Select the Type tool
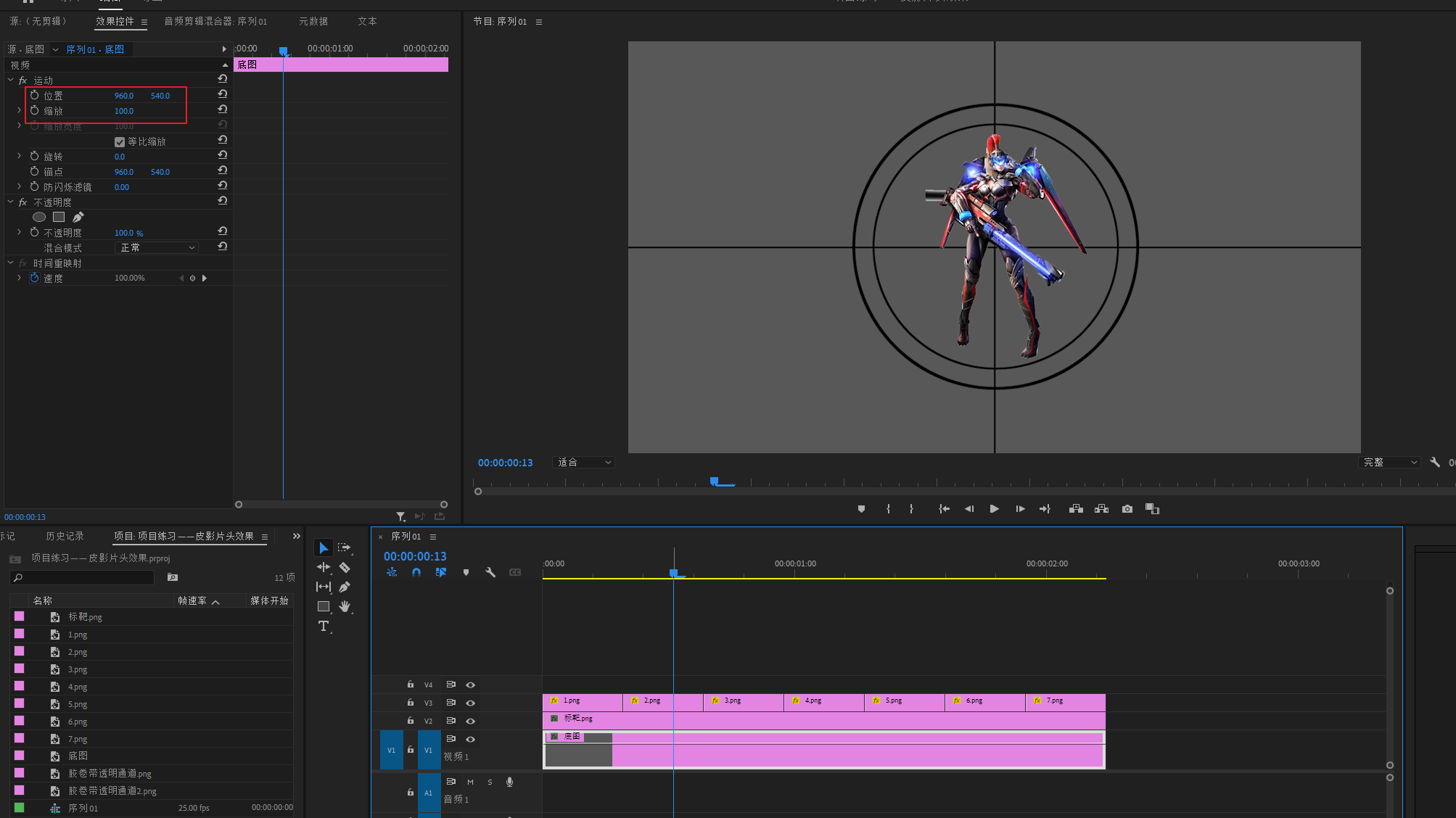The image size is (1456, 818). pos(324,626)
